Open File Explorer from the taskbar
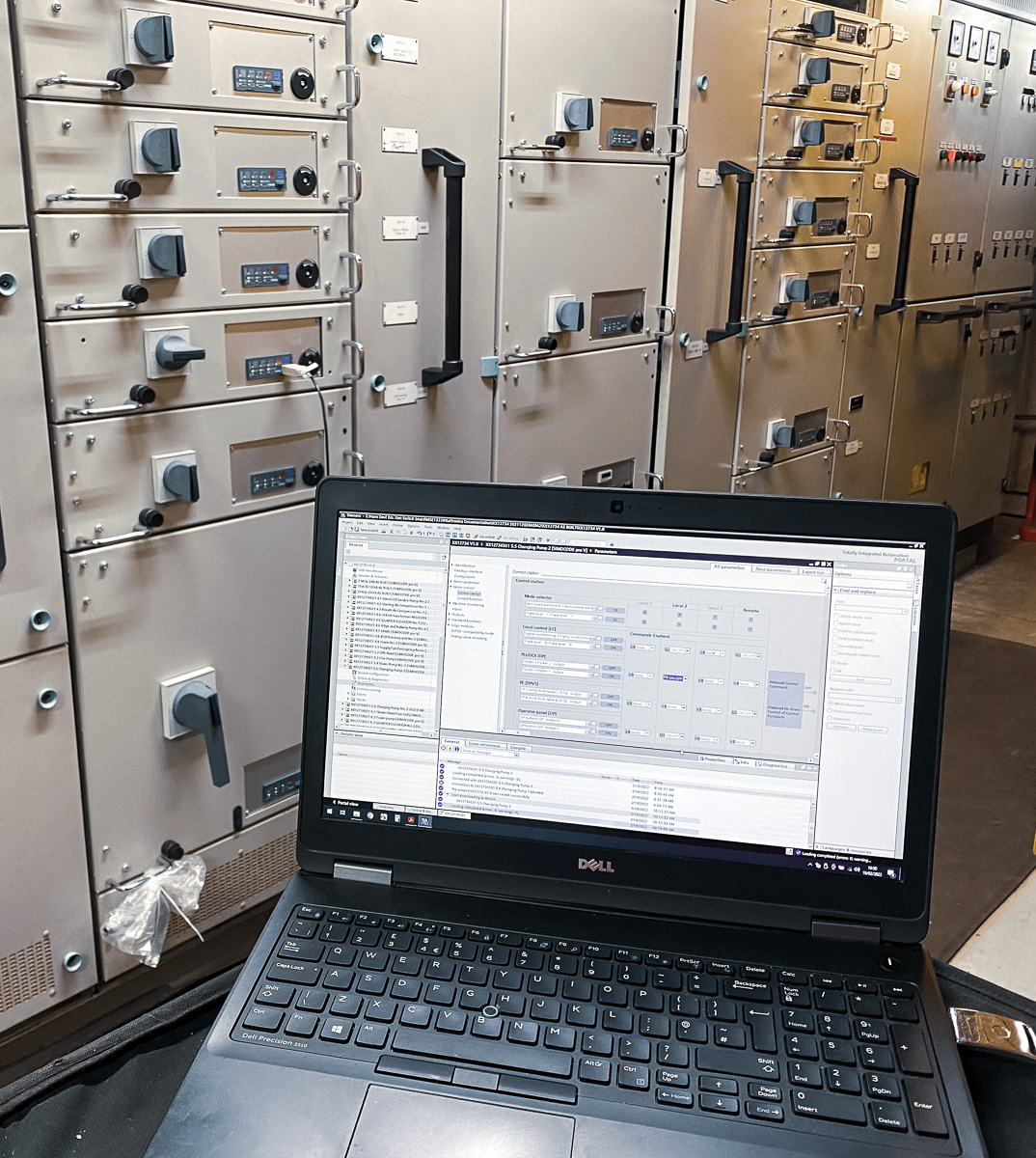This screenshot has width=1036, height=1158. tap(356, 813)
